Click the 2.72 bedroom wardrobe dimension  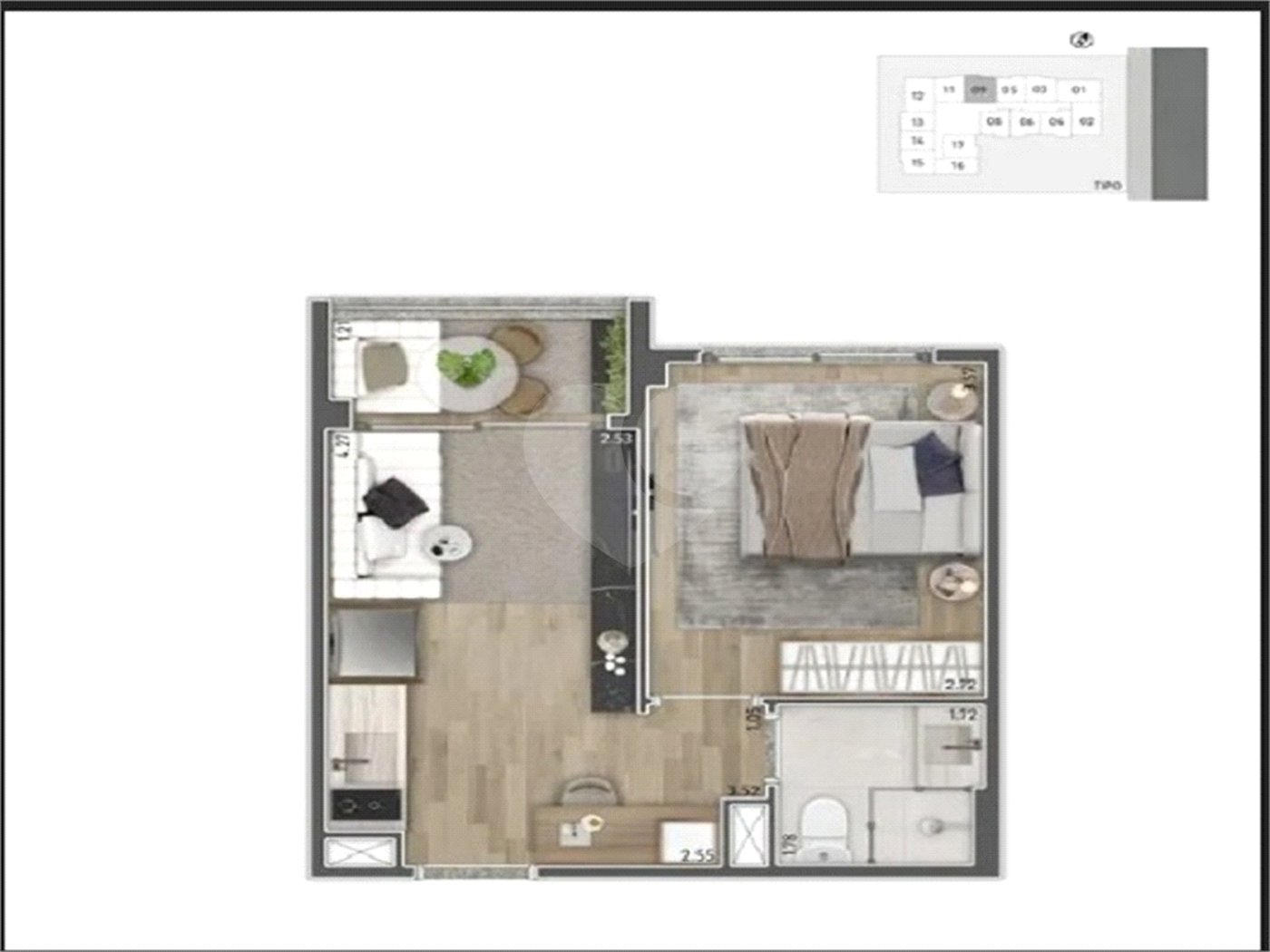[961, 685]
